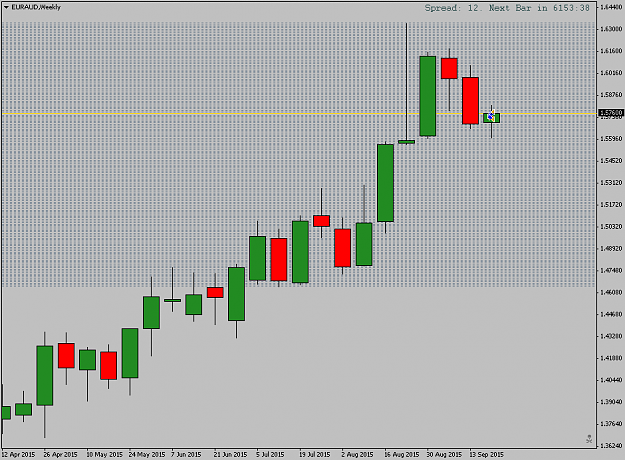Click the 26 Apr 2015 date label
This screenshot has height=460, width=625.
[61, 454]
